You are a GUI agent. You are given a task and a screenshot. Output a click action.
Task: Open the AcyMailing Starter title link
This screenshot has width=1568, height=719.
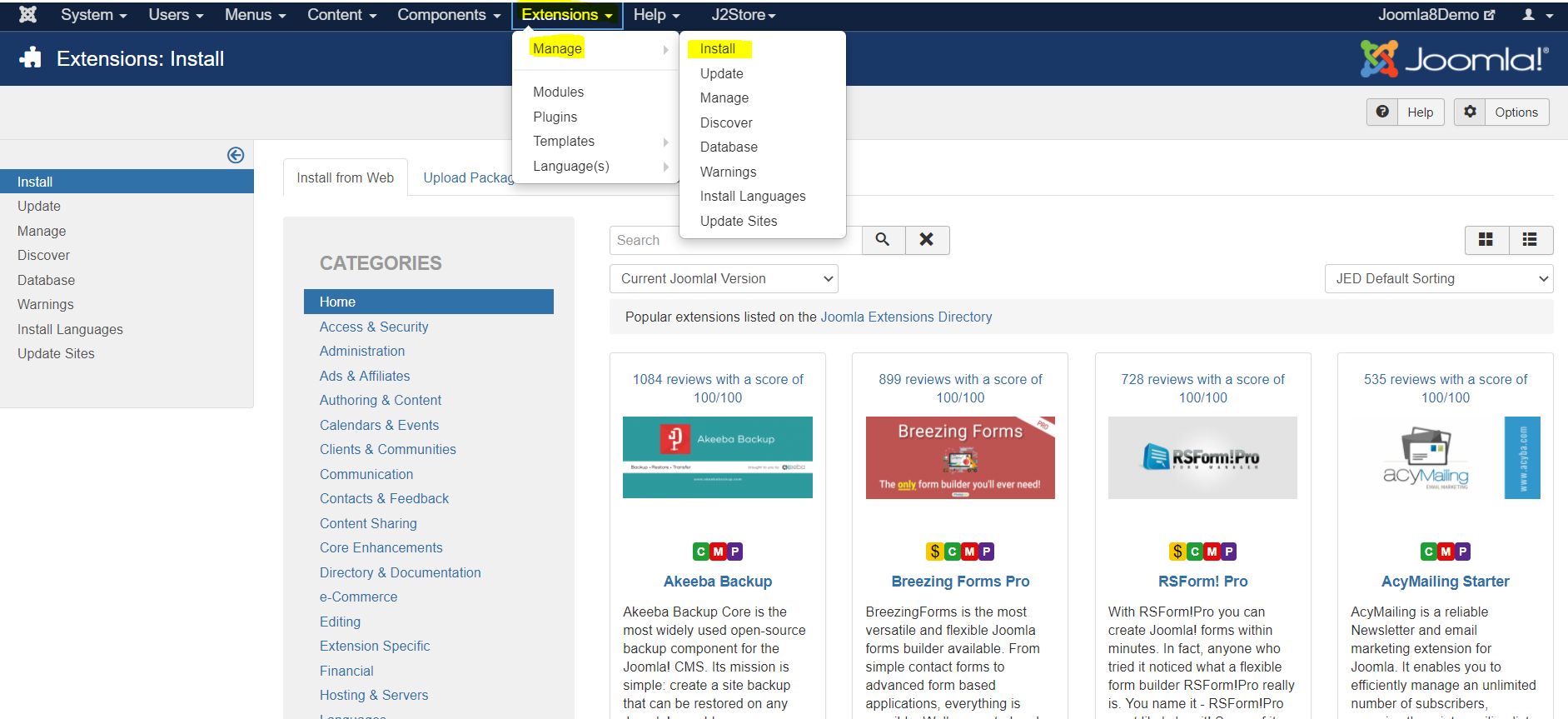click(1446, 582)
